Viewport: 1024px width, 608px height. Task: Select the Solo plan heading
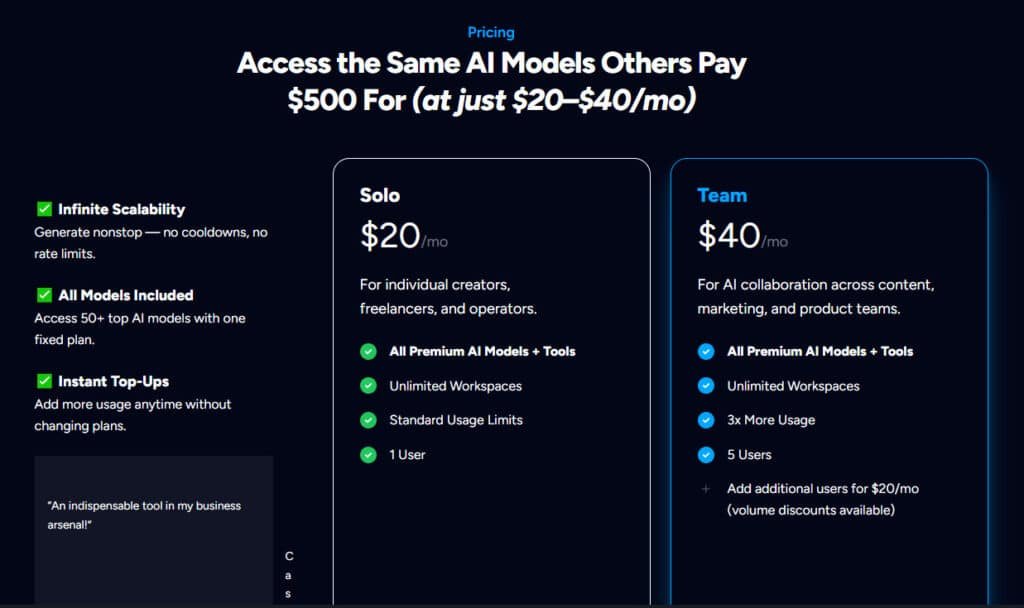click(x=380, y=195)
